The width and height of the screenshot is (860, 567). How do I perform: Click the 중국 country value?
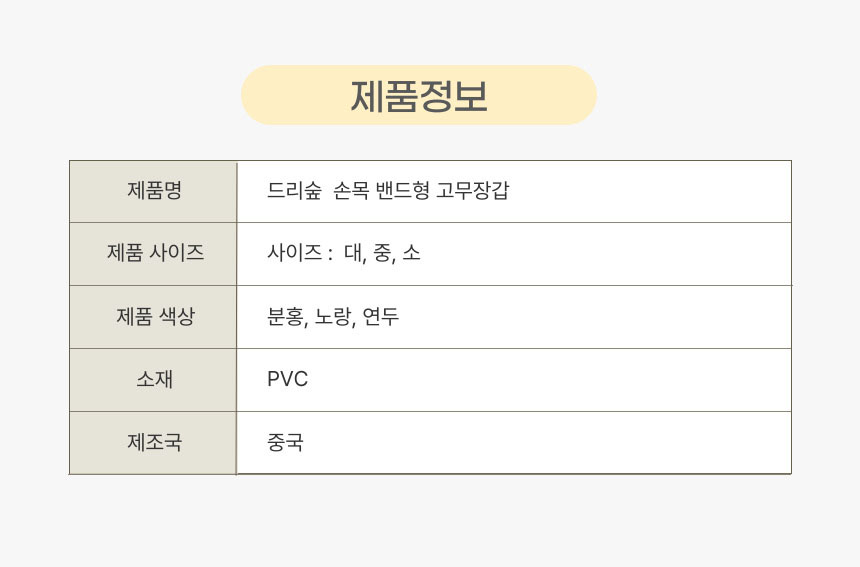coord(285,442)
